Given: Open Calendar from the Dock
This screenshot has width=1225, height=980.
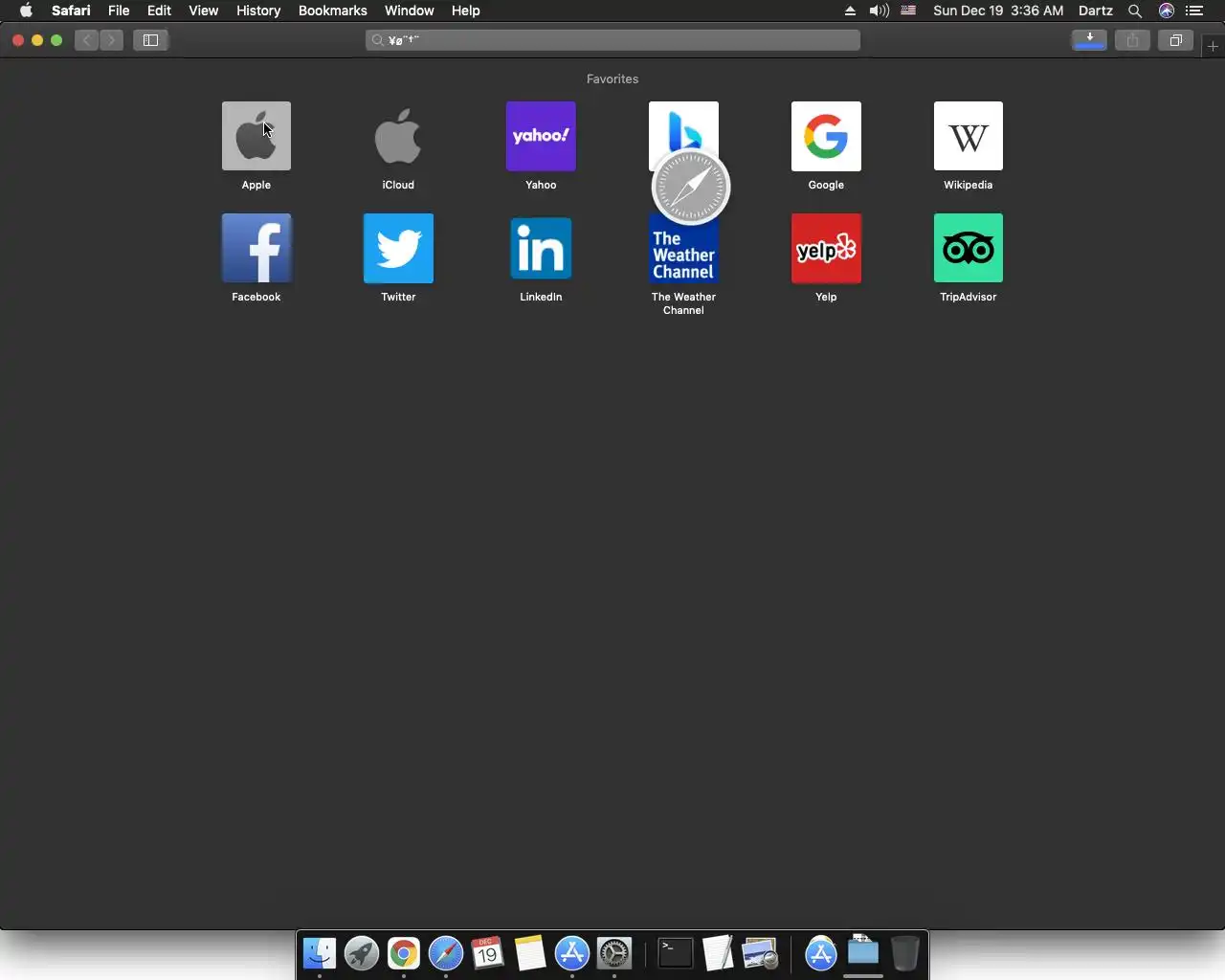Looking at the screenshot, I should tap(488, 953).
